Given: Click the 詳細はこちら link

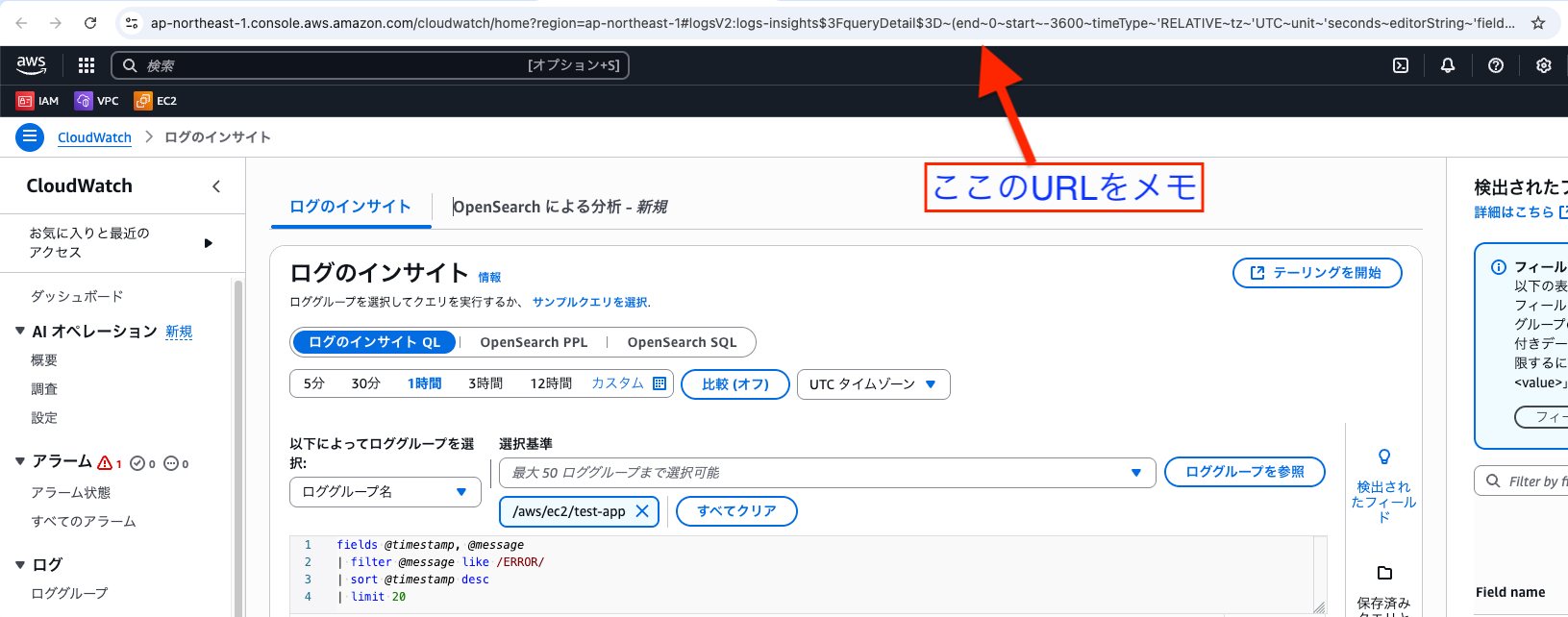Looking at the screenshot, I should tap(1521, 212).
